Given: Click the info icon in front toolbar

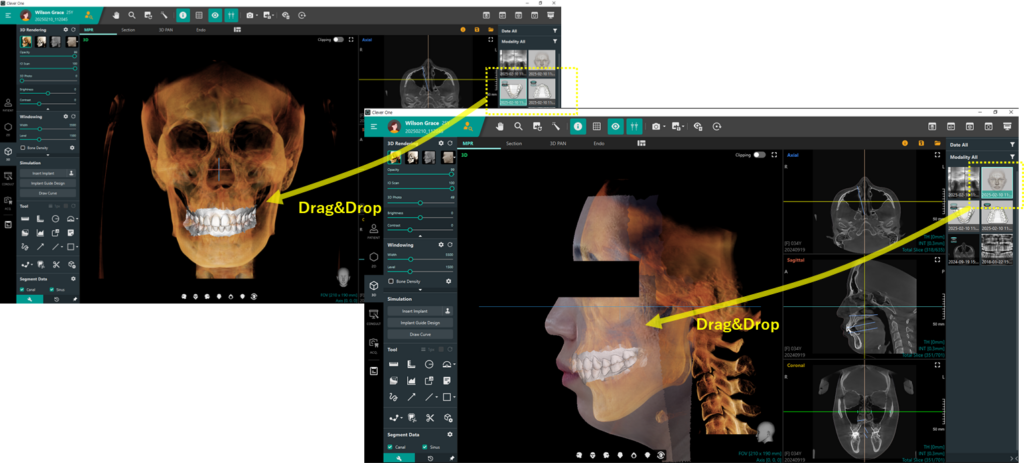Looking at the screenshot, I should [x=577, y=127].
